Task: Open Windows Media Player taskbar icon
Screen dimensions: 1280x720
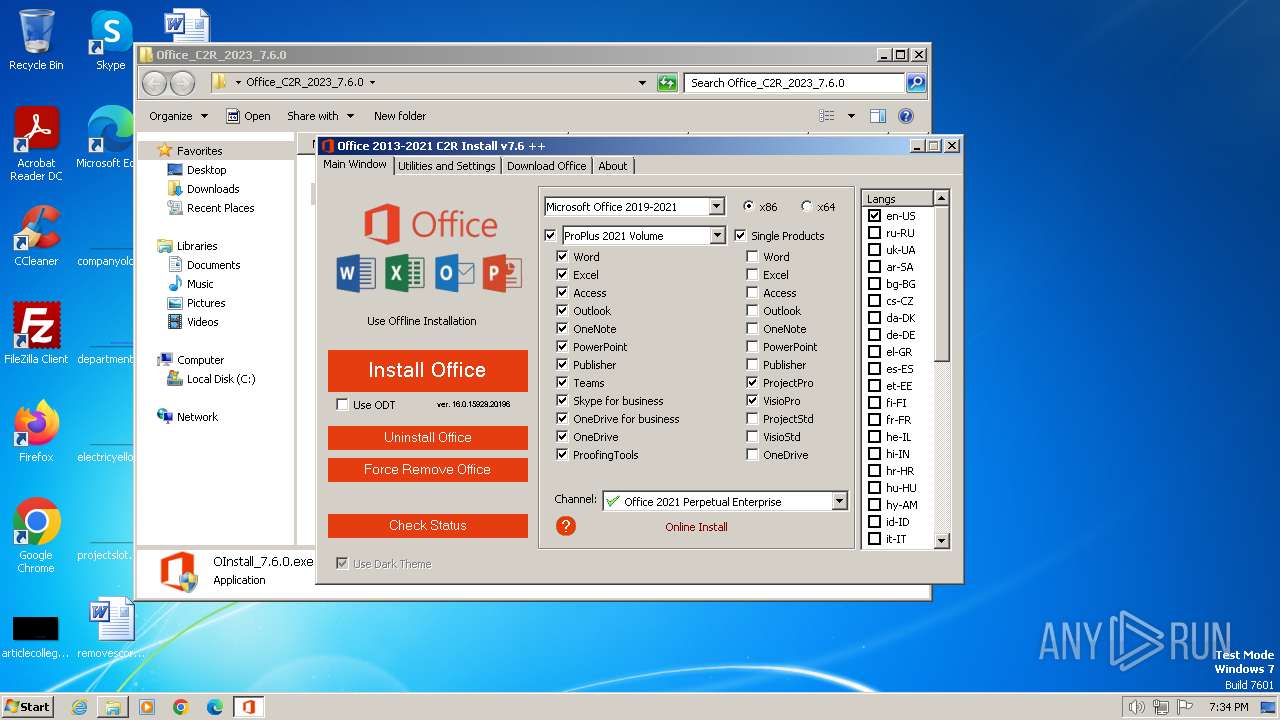Action: (x=147, y=707)
